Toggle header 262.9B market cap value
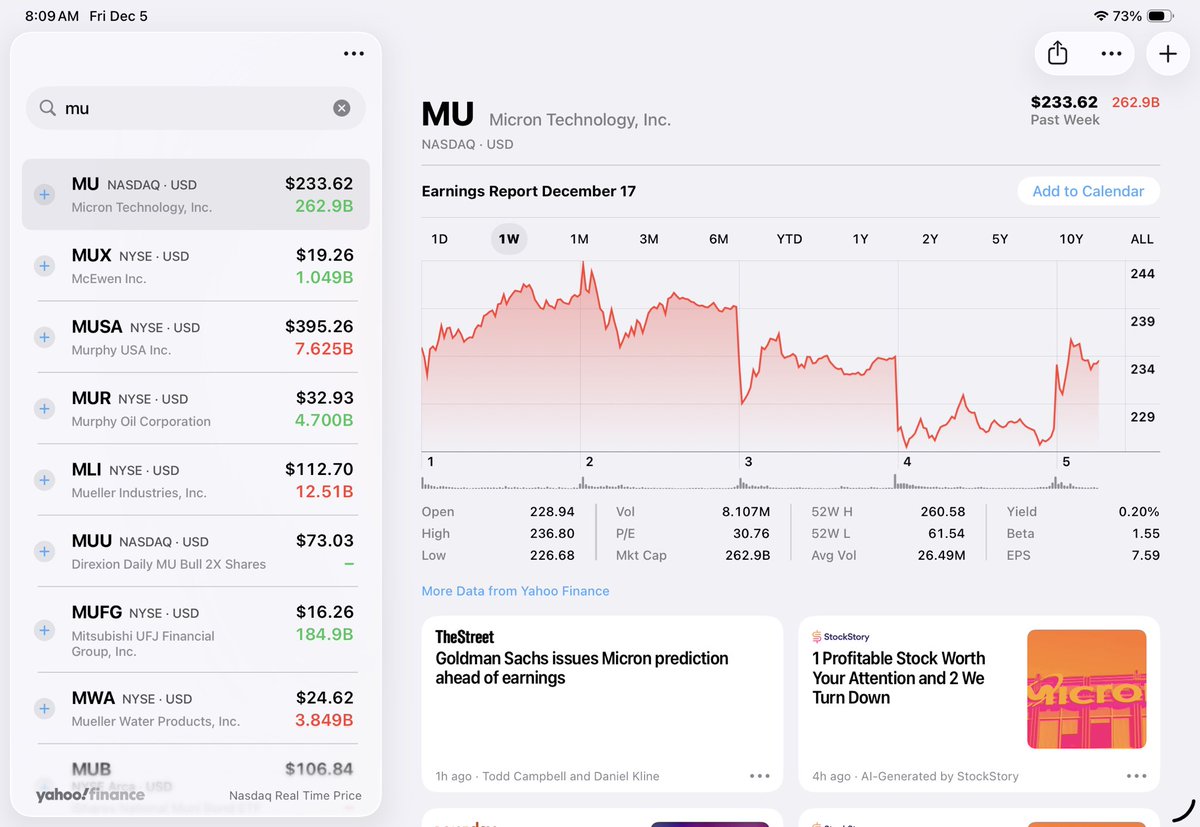Image resolution: width=1200 pixels, height=827 pixels. 1136,102
